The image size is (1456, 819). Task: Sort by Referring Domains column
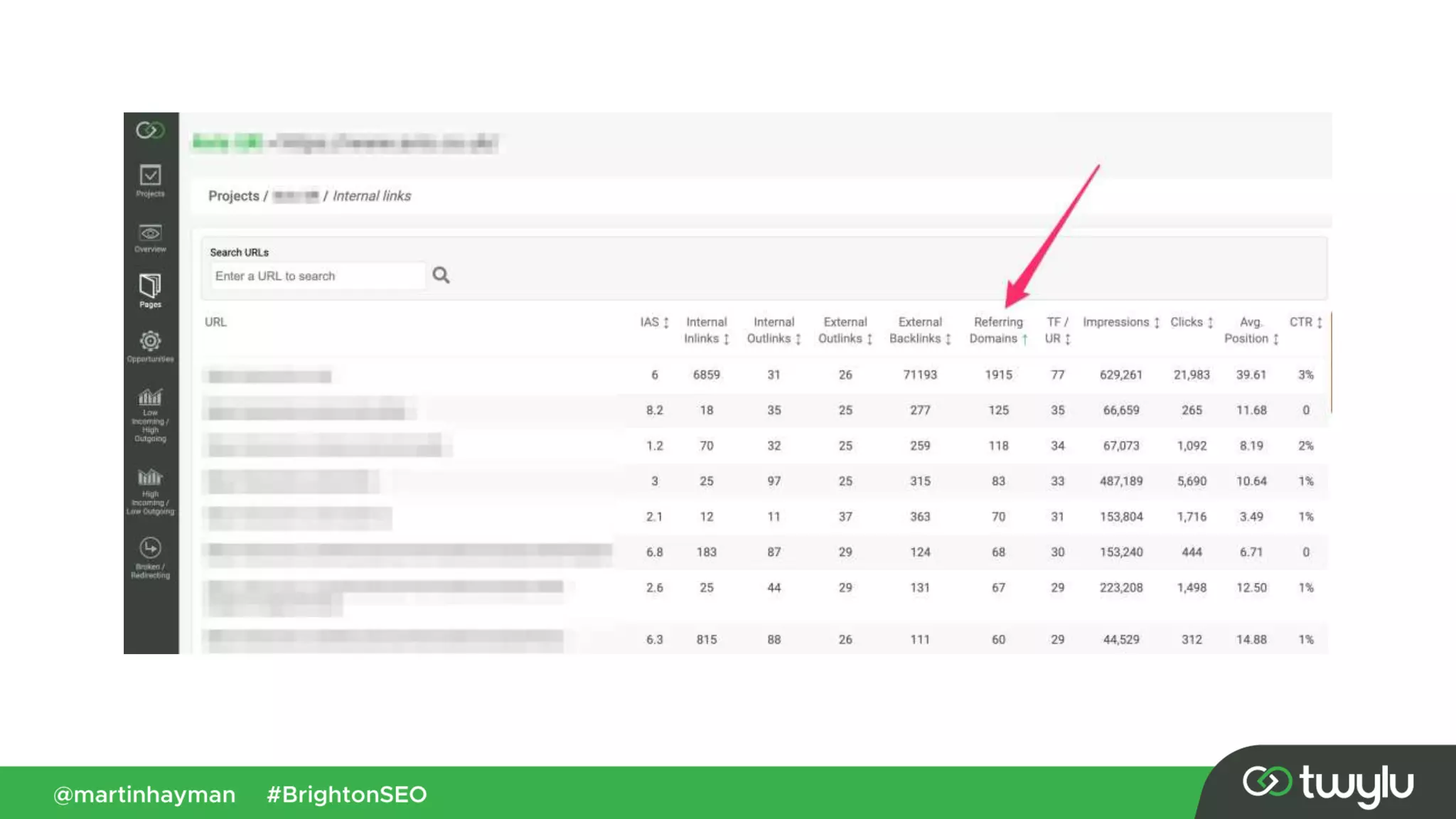tap(998, 331)
